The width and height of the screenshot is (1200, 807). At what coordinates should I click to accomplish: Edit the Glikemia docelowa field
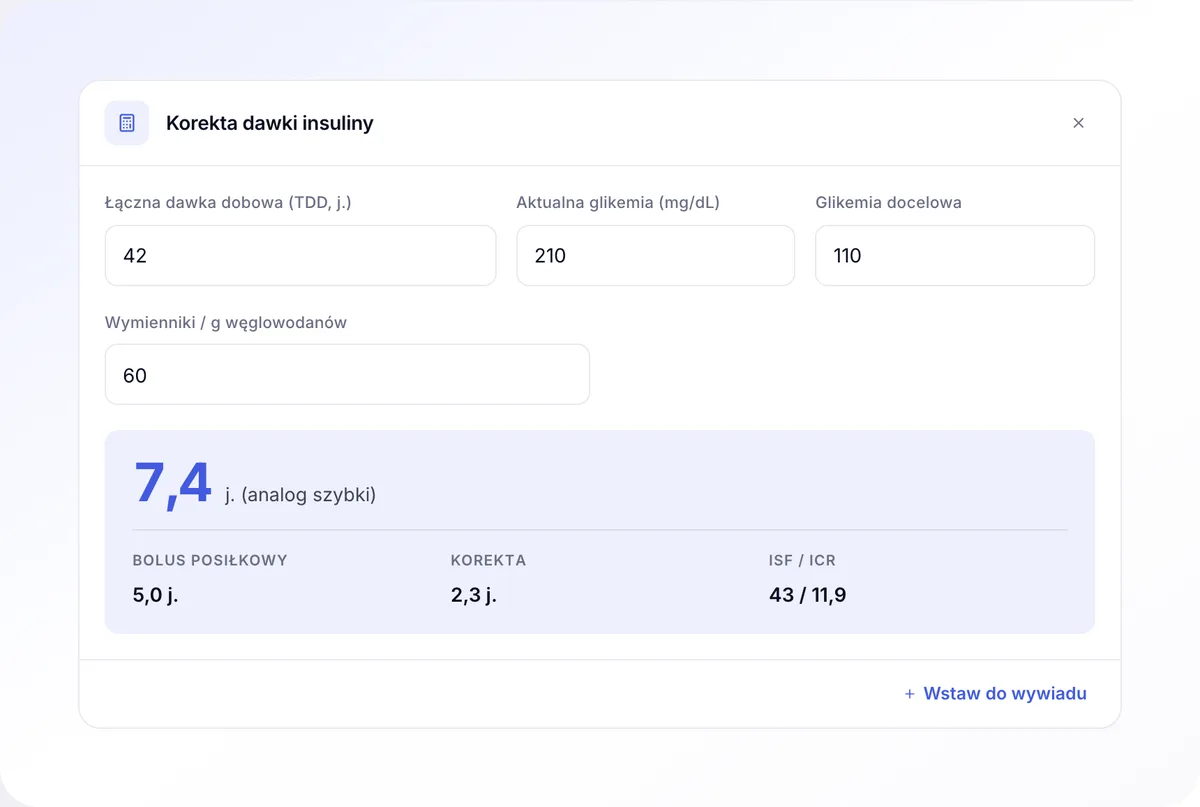pyautogui.click(x=955, y=255)
